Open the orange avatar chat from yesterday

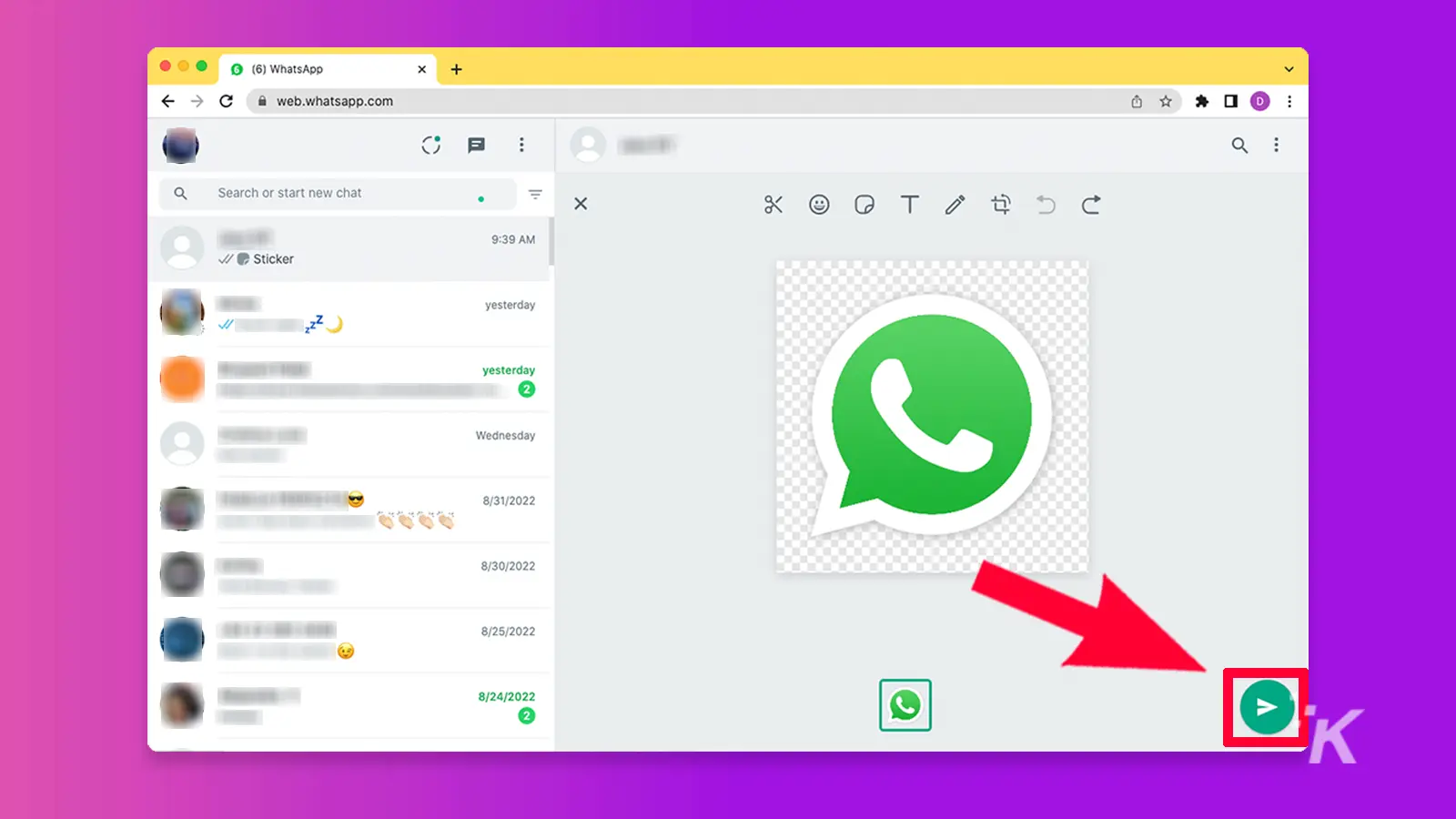[350, 379]
